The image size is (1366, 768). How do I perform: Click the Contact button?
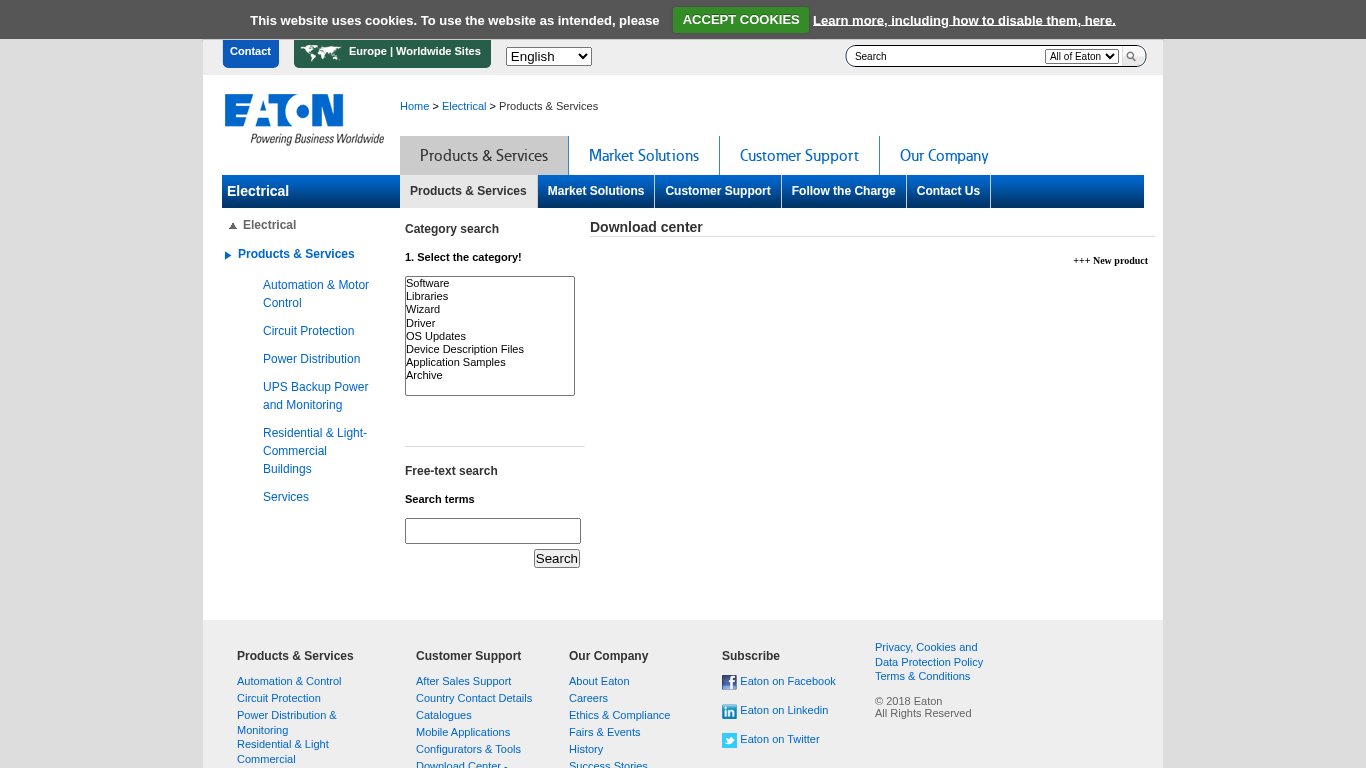250,52
